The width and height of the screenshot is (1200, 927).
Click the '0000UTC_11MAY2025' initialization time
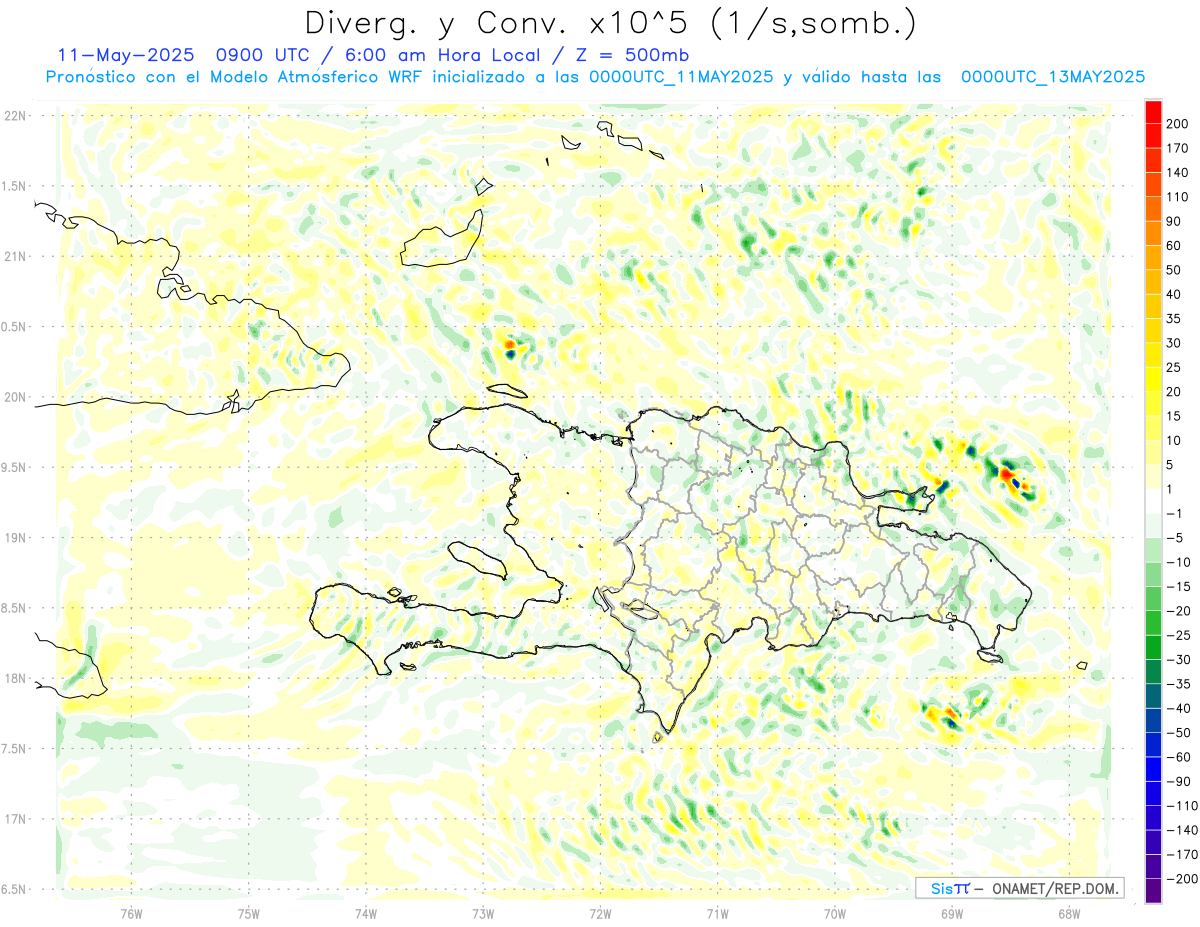point(681,77)
